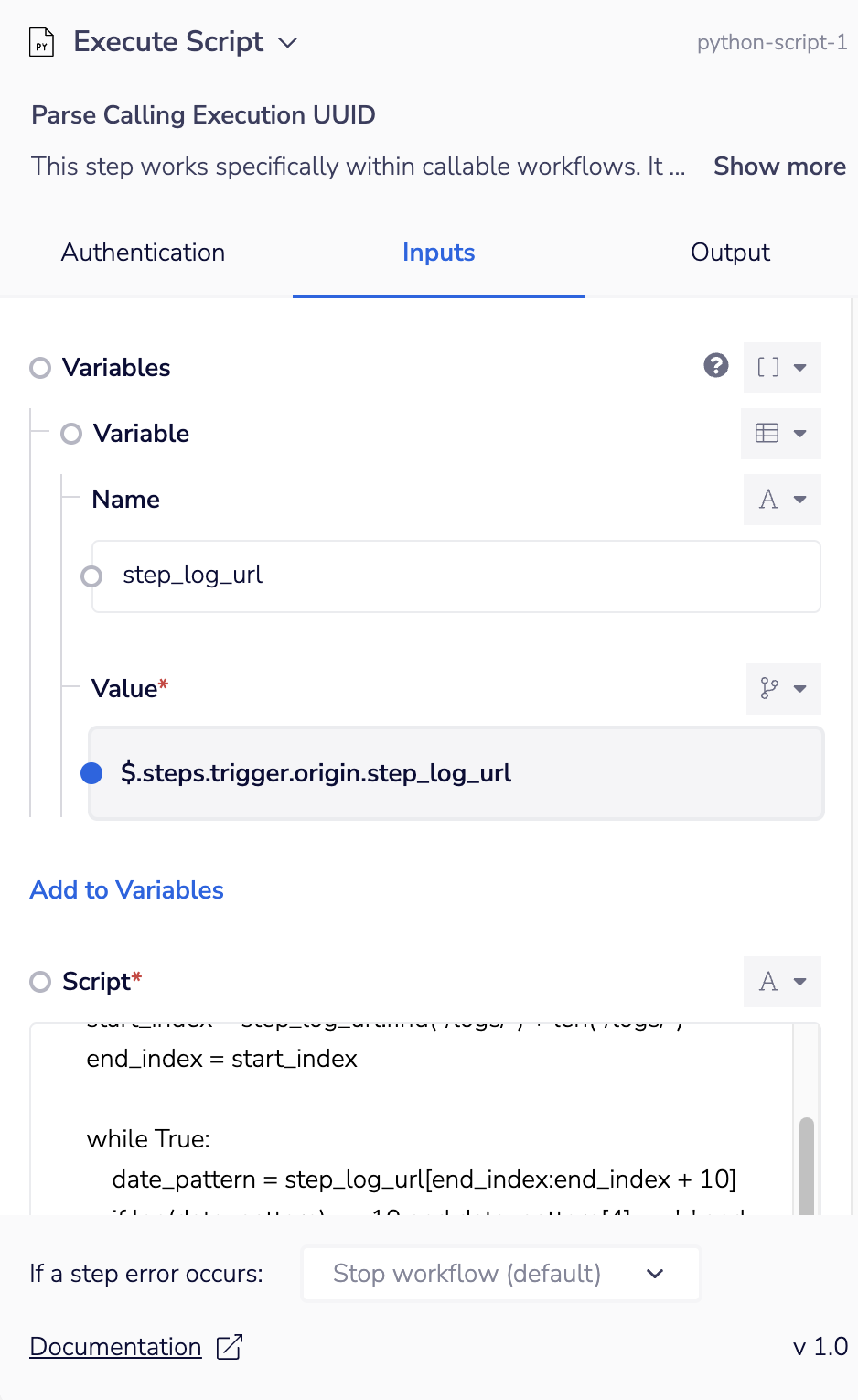Expand the Execute Script title chevron
Viewport: 858px width, 1400px height.
(288, 43)
